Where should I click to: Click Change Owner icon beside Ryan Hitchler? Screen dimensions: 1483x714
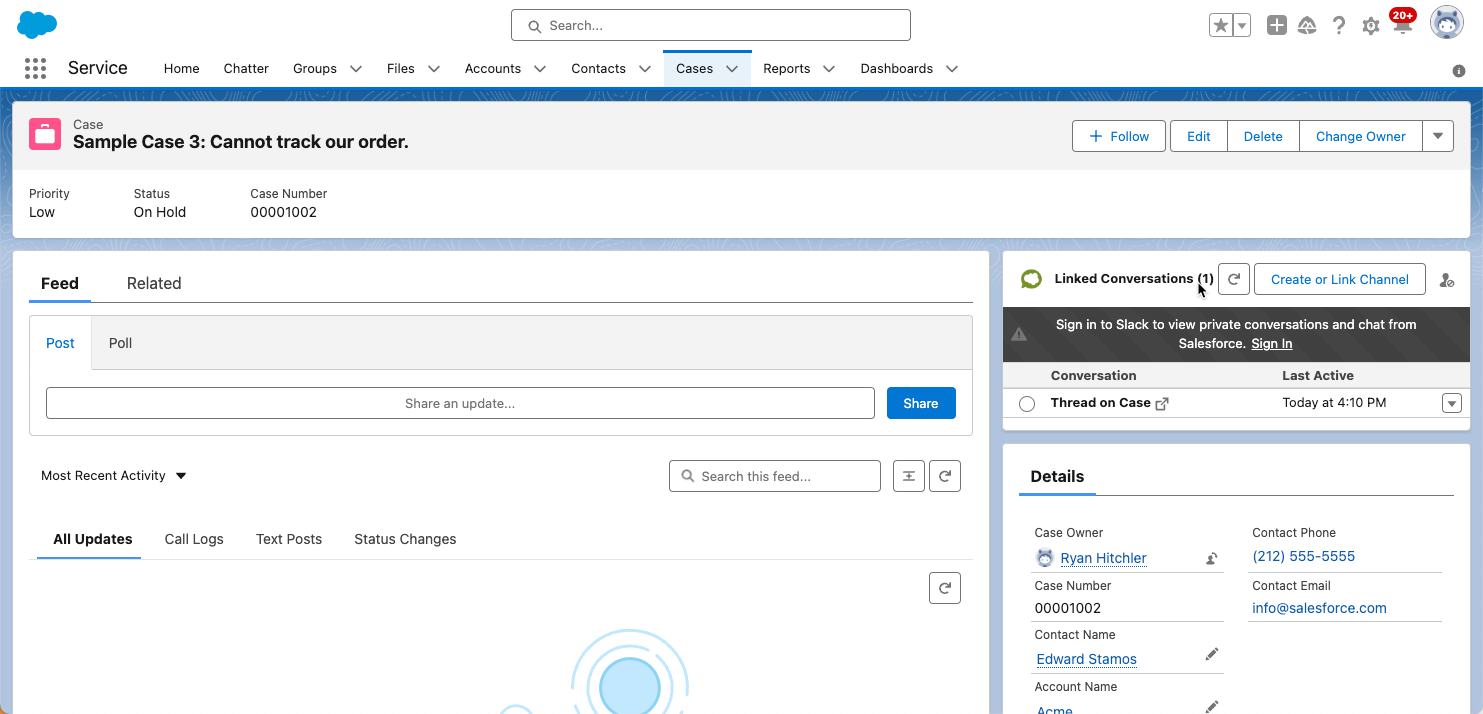pyautogui.click(x=1212, y=559)
